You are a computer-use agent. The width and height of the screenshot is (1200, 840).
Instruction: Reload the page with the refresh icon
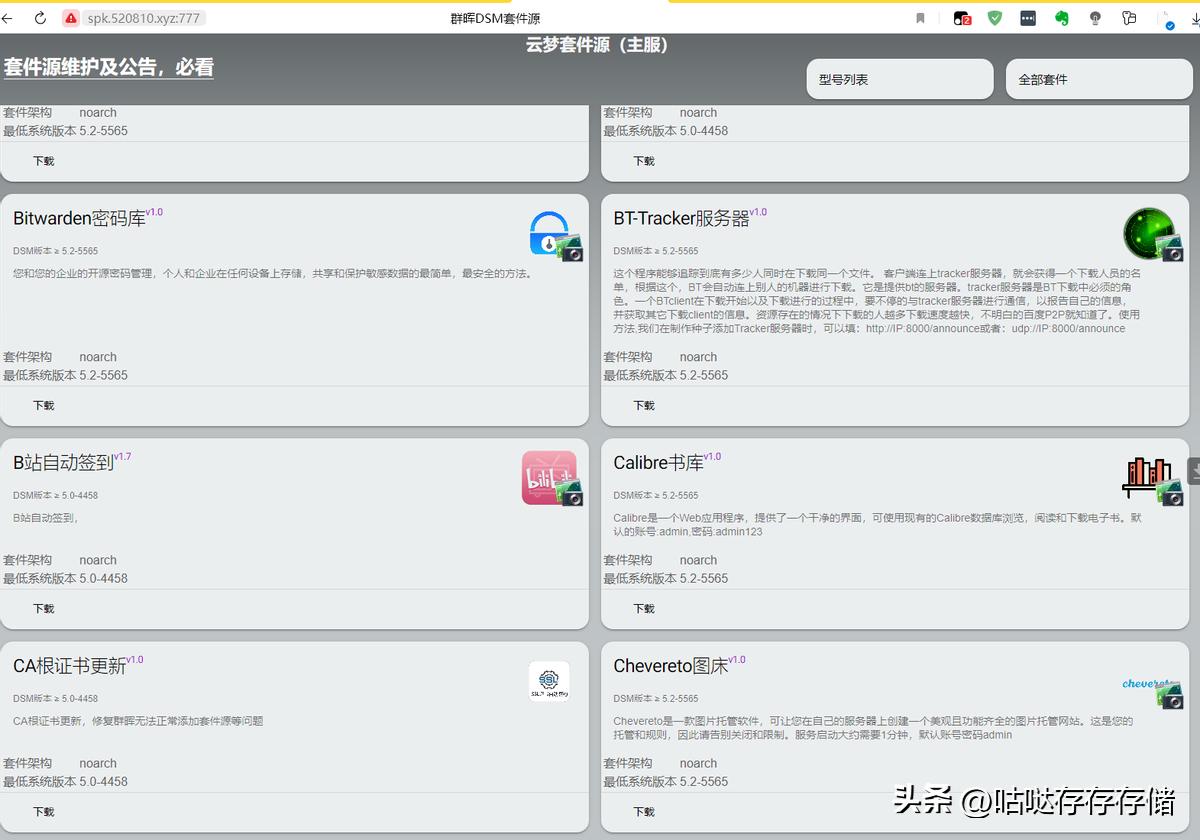coord(38,17)
